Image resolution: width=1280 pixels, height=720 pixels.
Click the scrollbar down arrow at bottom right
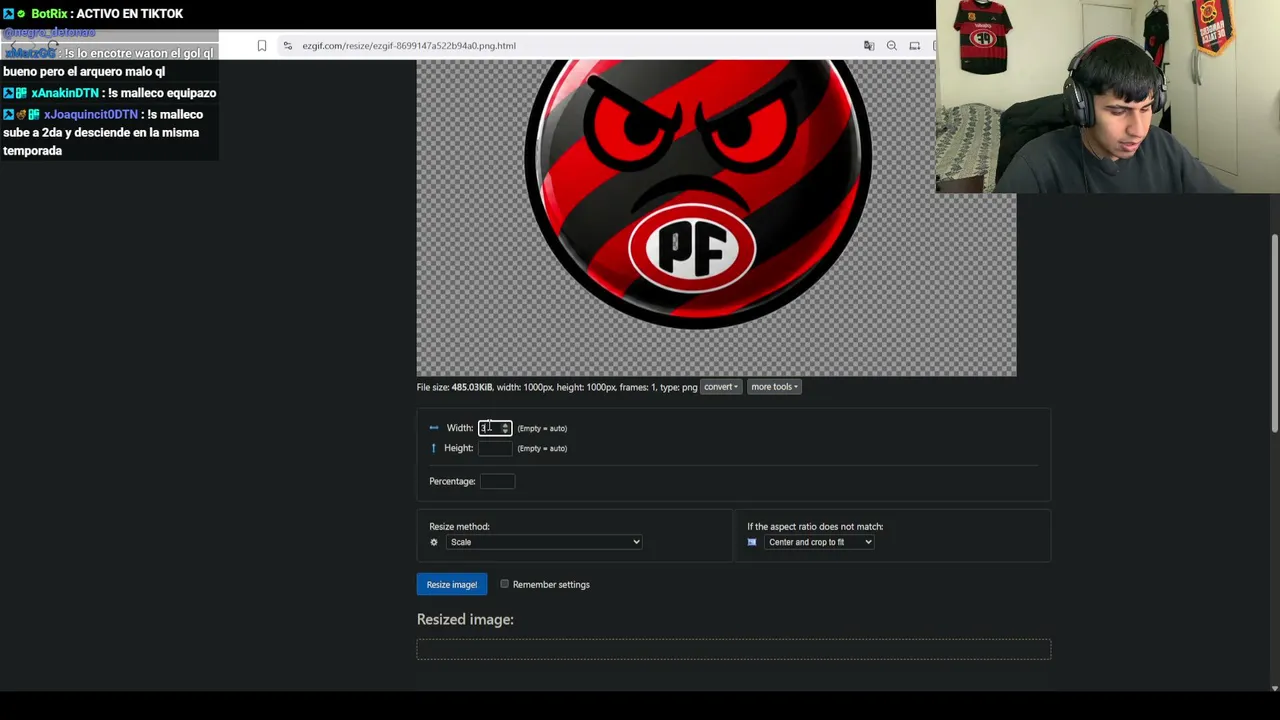click(x=1274, y=687)
